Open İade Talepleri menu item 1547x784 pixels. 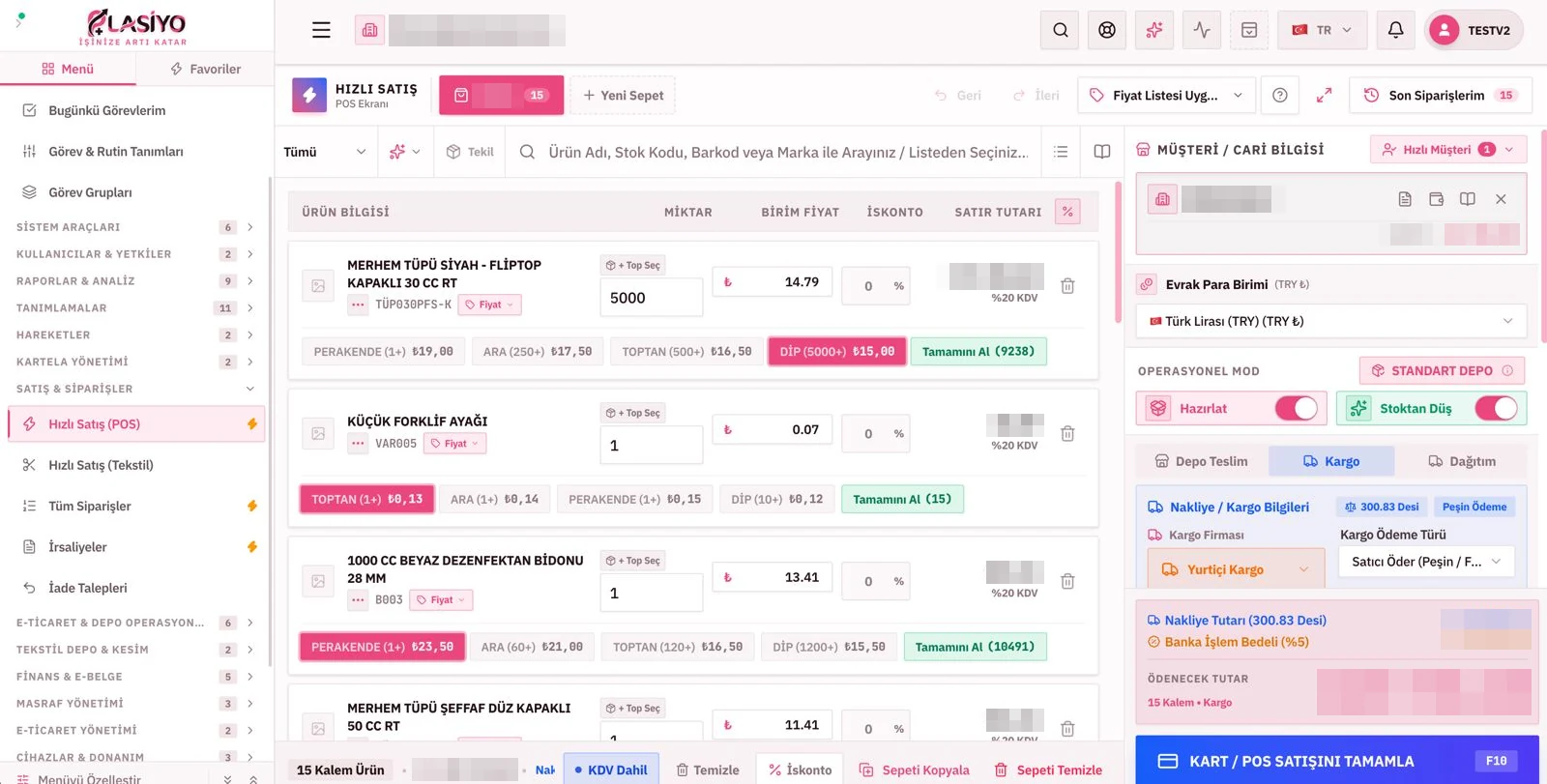(136, 588)
